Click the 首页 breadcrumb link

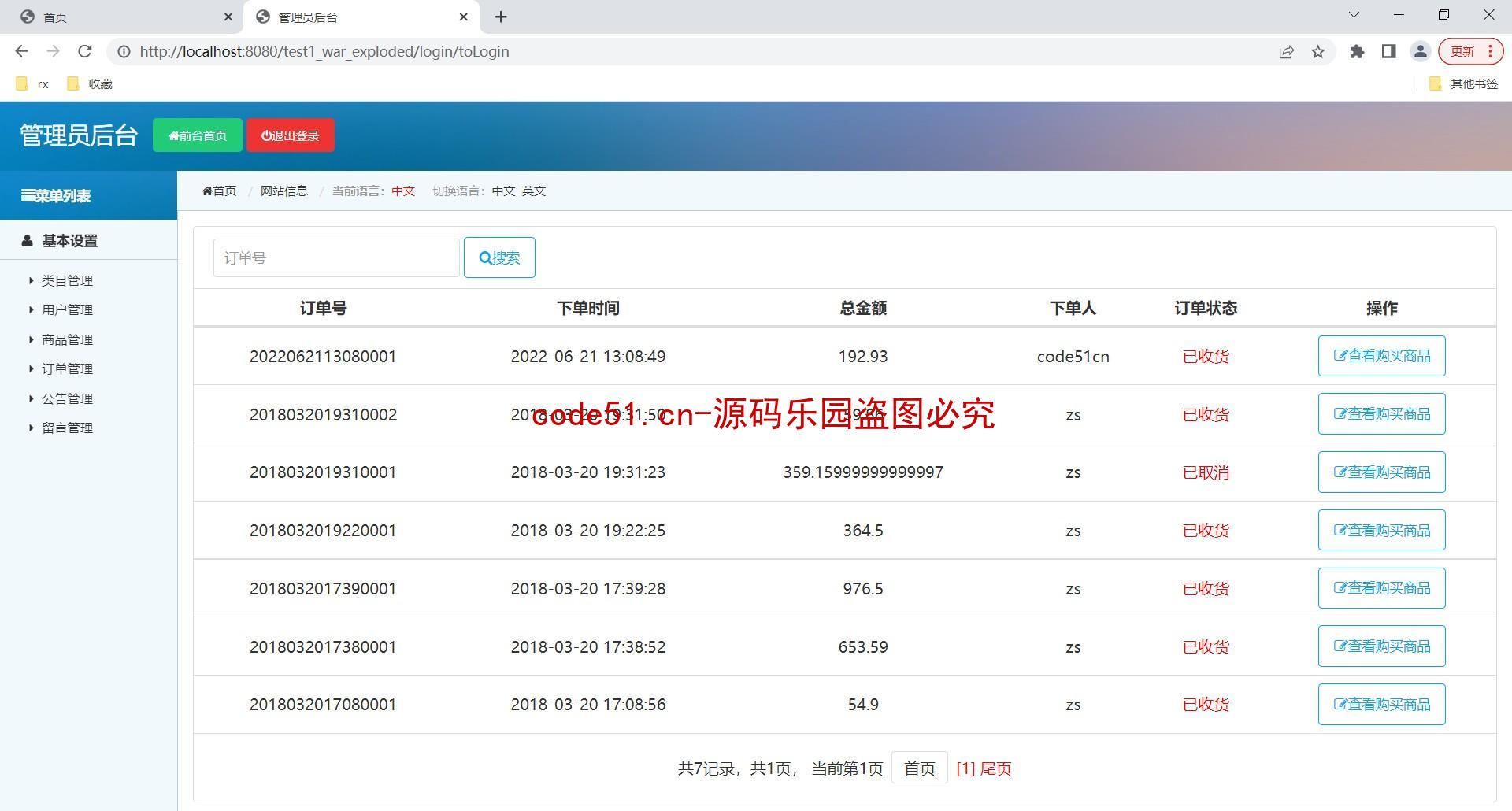tap(219, 191)
